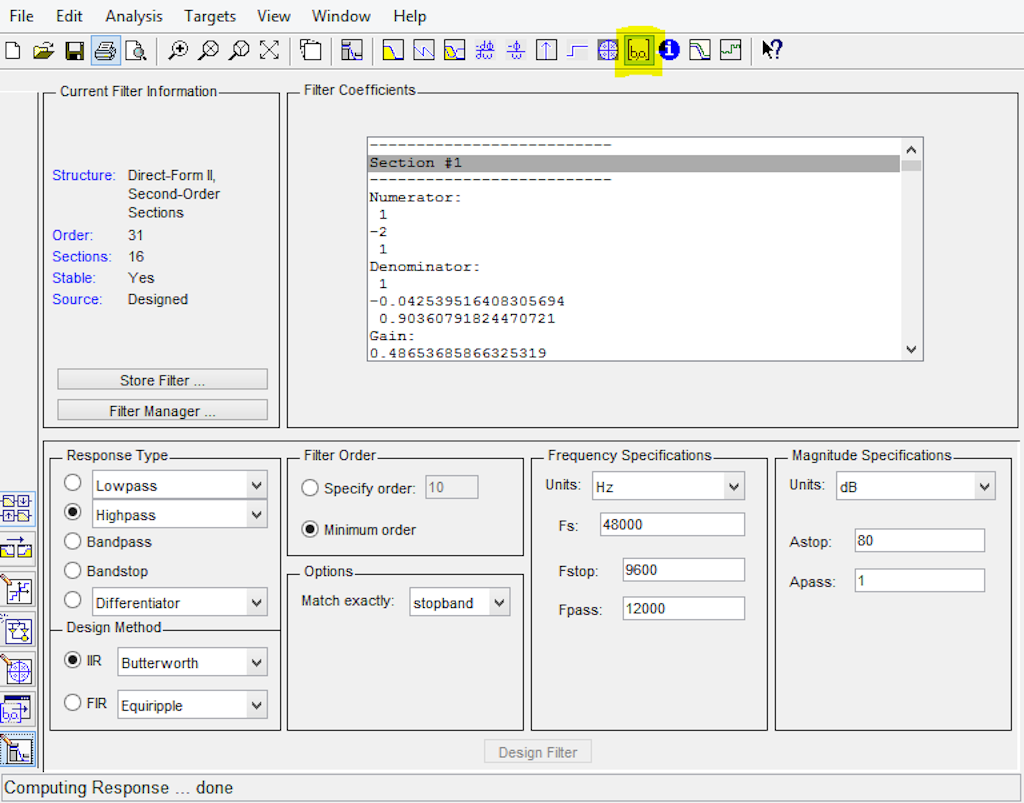Image resolution: width=1024 pixels, height=803 pixels.
Task: Display the Group Delay response
Action: pyautogui.click(x=485, y=50)
